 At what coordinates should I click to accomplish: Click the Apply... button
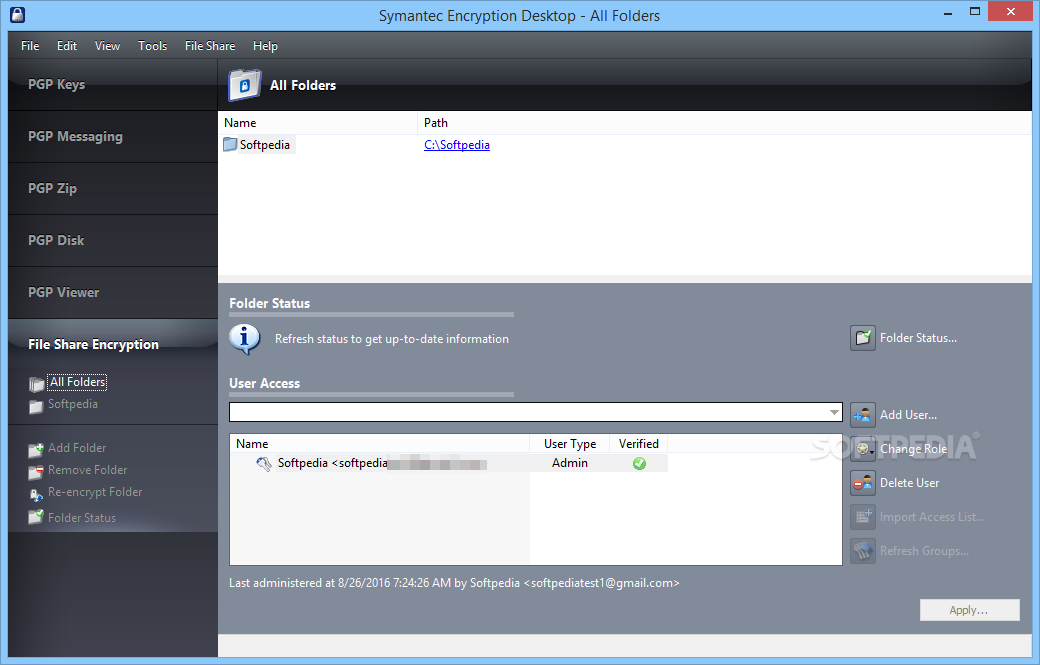coord(969,610)
